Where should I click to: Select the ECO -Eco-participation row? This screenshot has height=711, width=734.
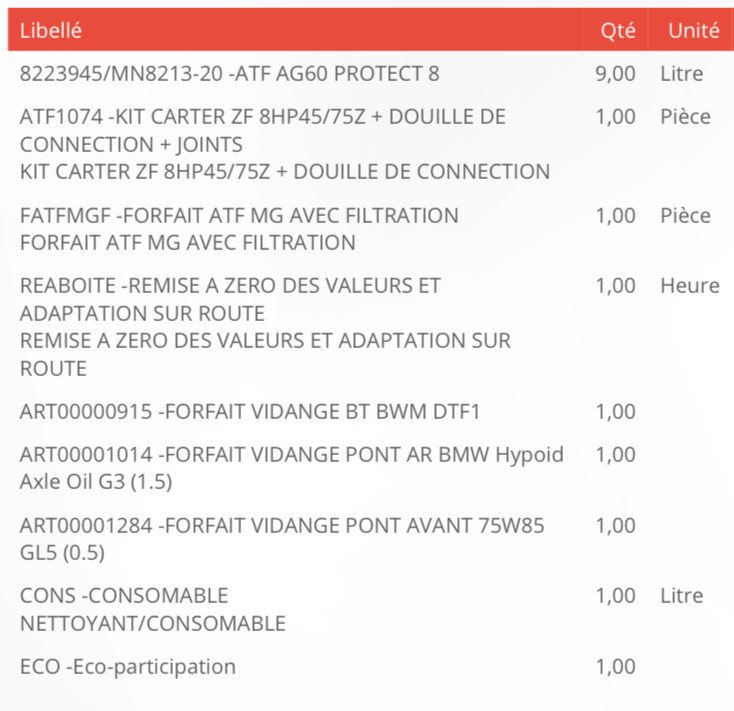point(371,666)
